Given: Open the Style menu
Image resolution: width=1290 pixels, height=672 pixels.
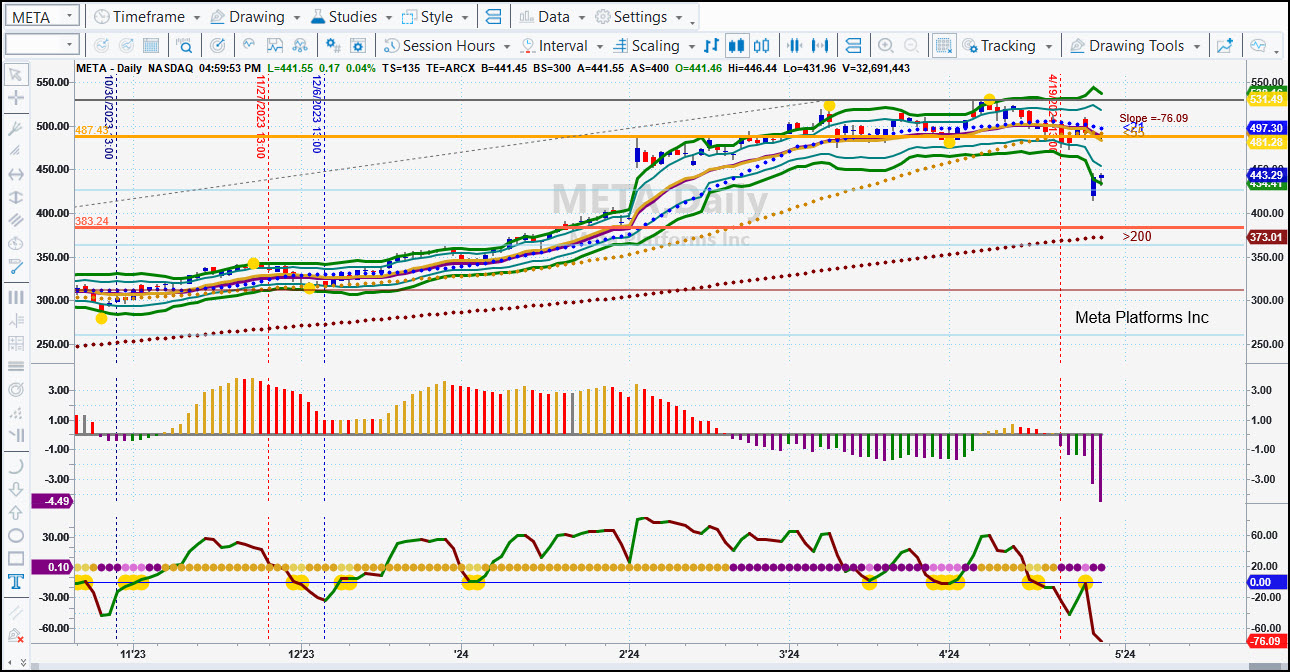Looking at the screenshot, I should (434, 17).
